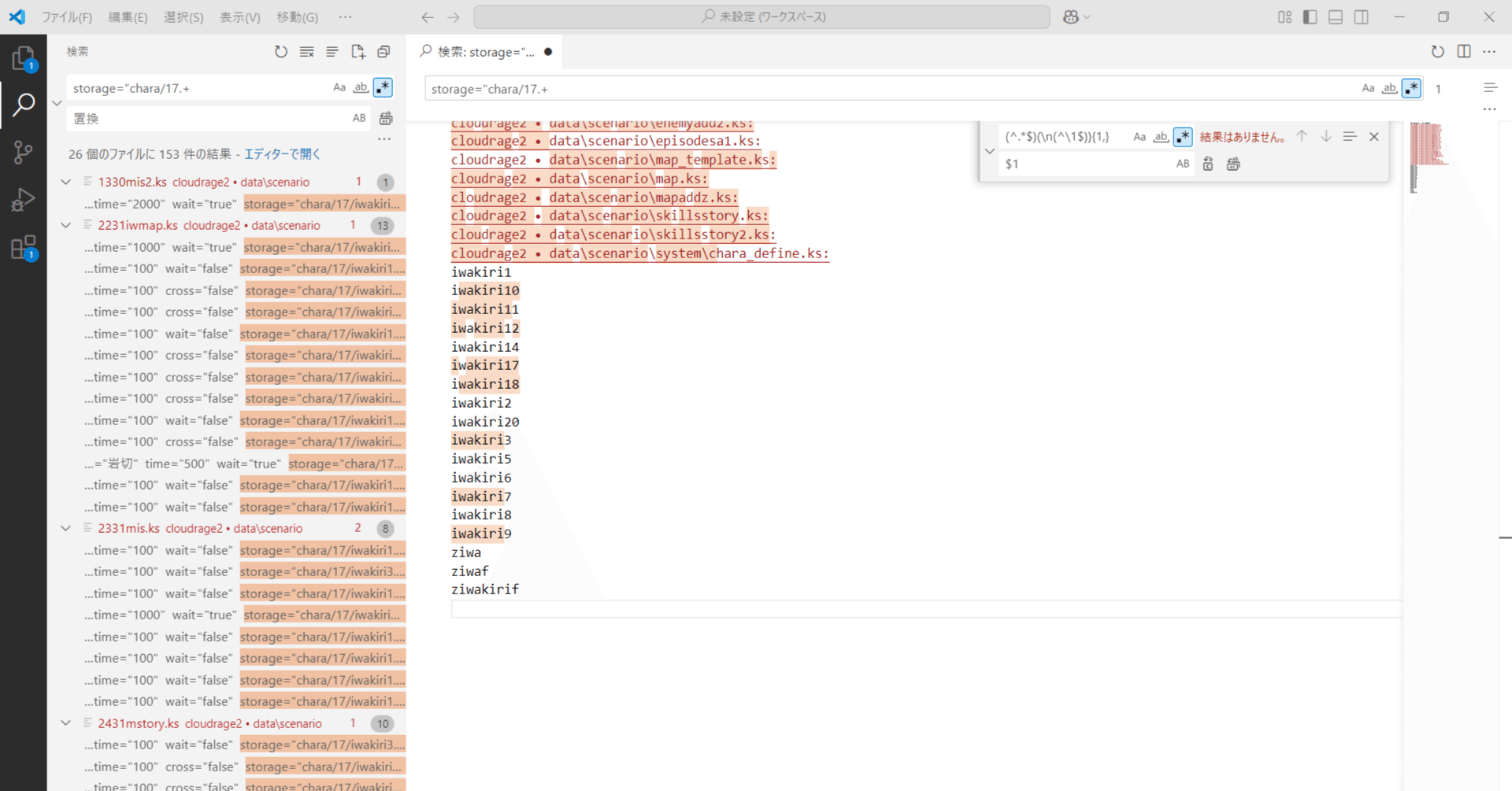Collapse all search results in sidebar
This screenshot has height=791, width=1512.
[x=384, y=52]
